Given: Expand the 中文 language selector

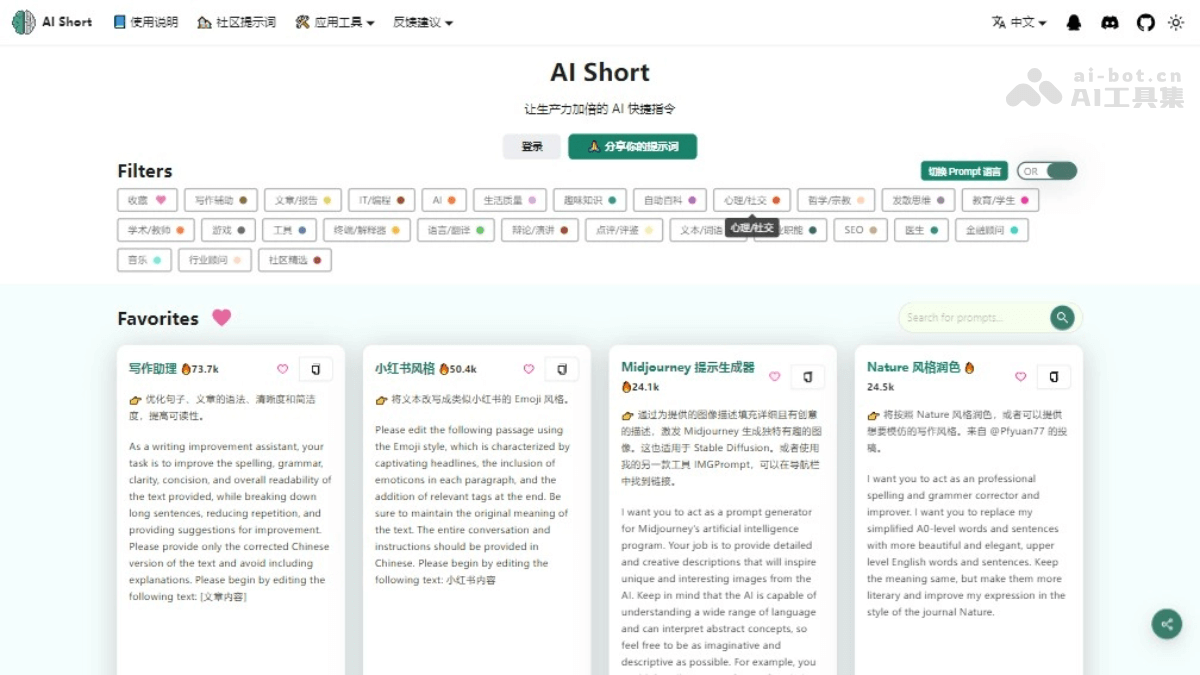Looking at the screenshot, I should point(1019,21).
